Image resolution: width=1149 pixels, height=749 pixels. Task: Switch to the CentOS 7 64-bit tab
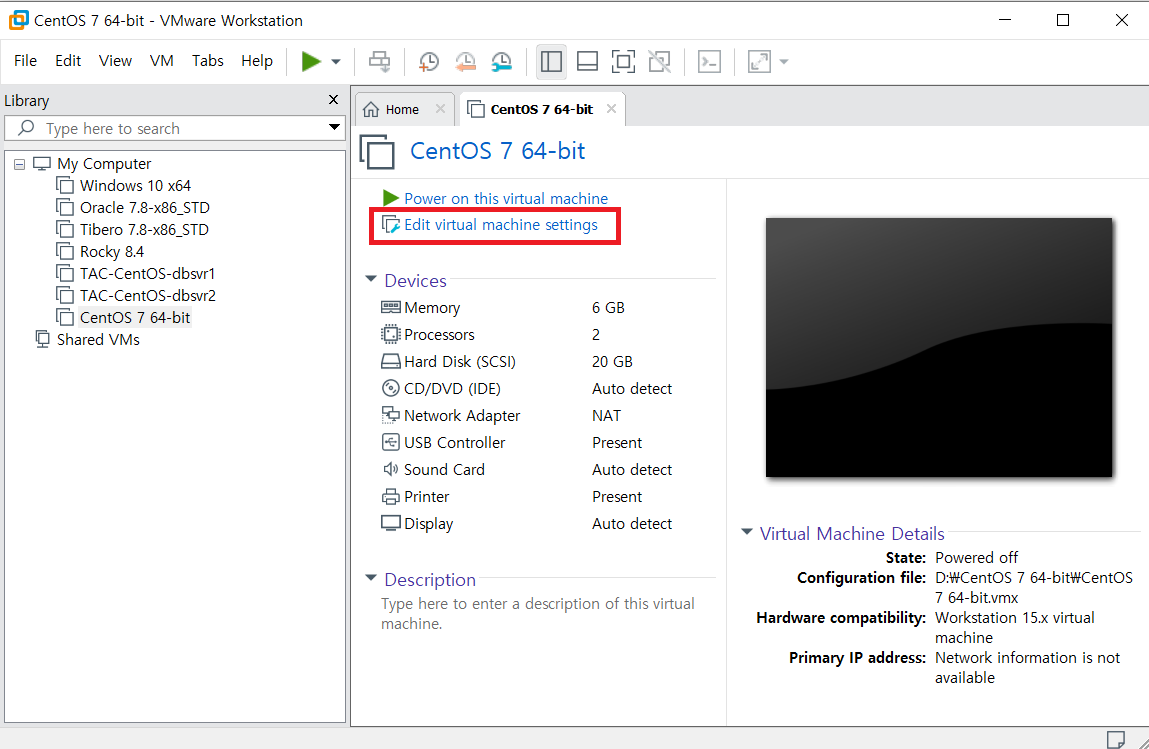541,109
